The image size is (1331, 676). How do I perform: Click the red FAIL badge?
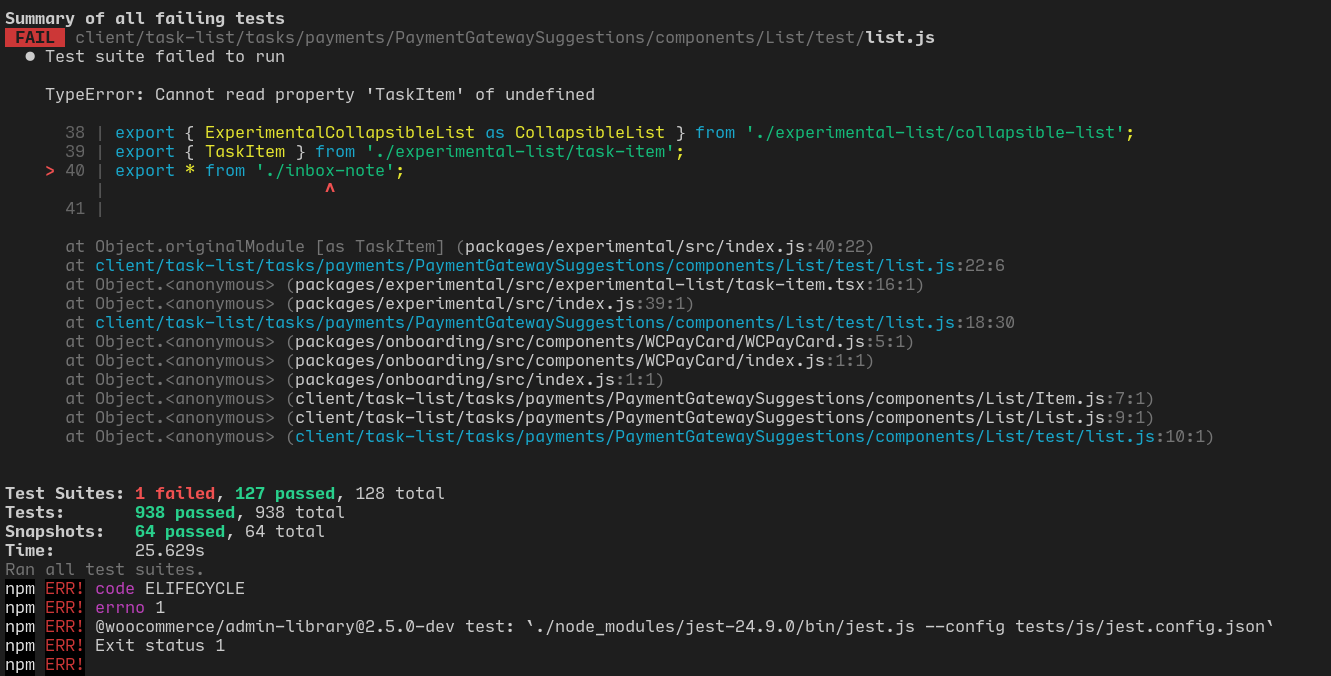[35, 37]
